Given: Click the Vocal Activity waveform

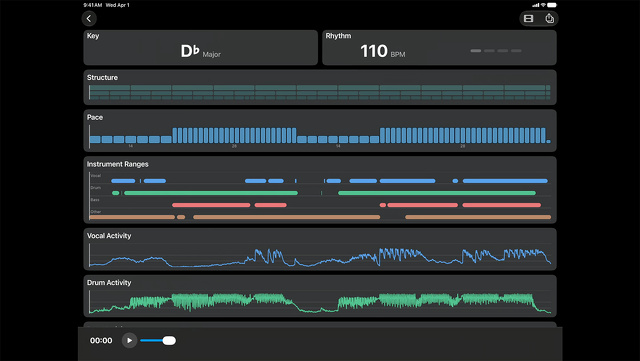Looking at the screenshot, I should (x=320, y=256).
